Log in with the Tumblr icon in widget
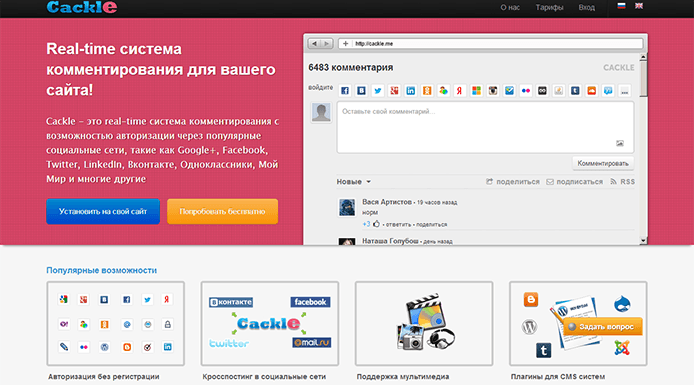The image size is (694, 385). pyautogui.click(x=575, y=91)
